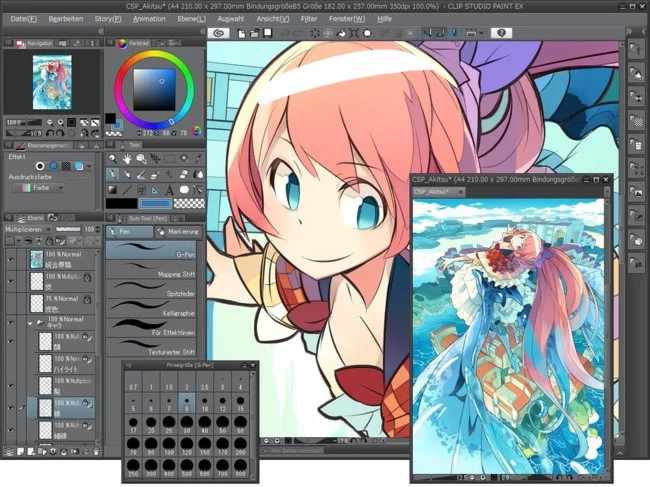Open the Effekt row dropdown arrow

pos(89,166)
